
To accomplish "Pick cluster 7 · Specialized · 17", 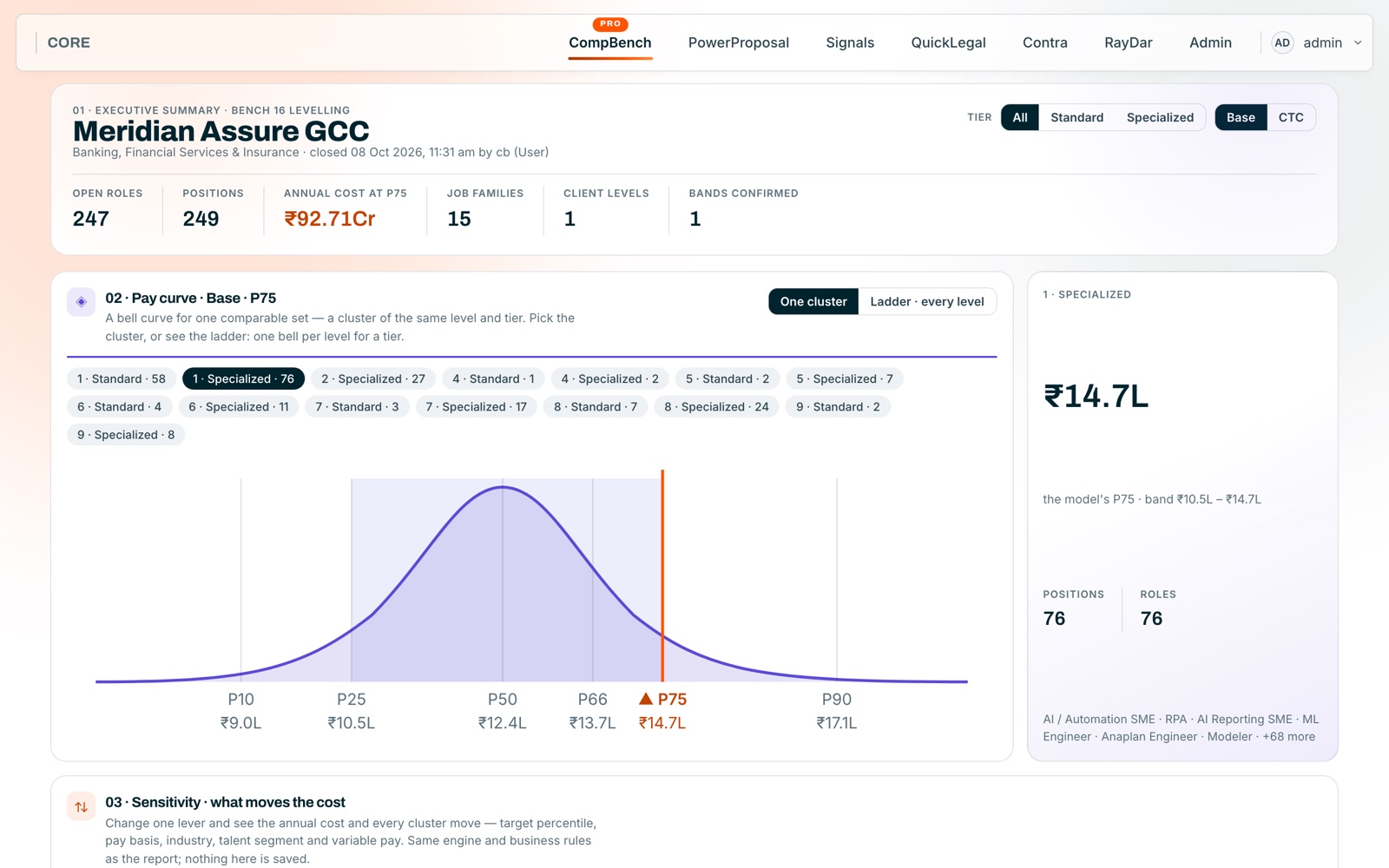I will click(476, 406).
